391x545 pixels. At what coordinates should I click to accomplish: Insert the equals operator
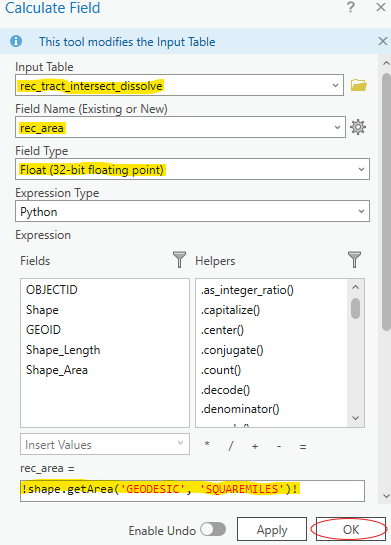(x=303, y=447)
